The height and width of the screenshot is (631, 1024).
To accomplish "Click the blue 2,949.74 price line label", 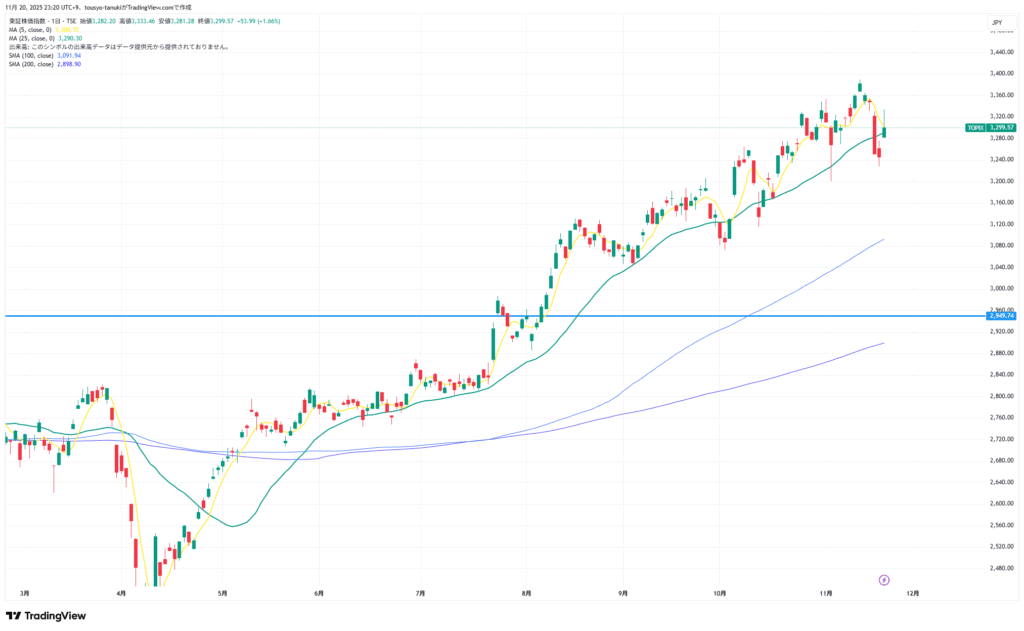I will 1000,316.
